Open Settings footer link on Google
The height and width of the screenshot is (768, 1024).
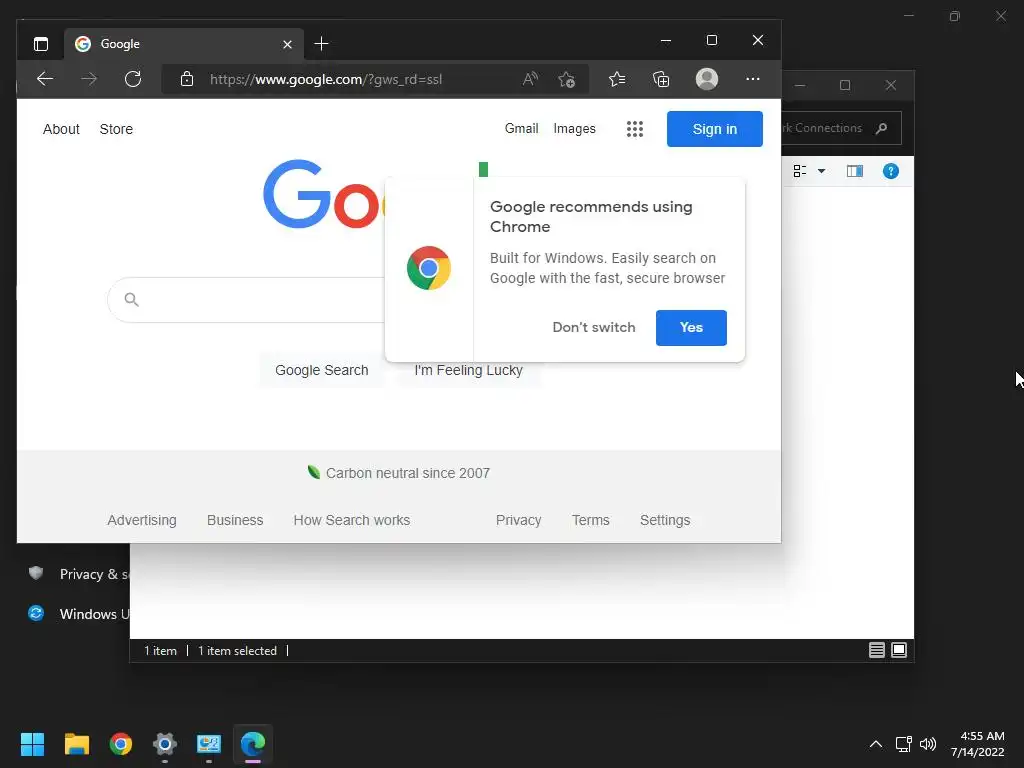(x=665, y=520)
